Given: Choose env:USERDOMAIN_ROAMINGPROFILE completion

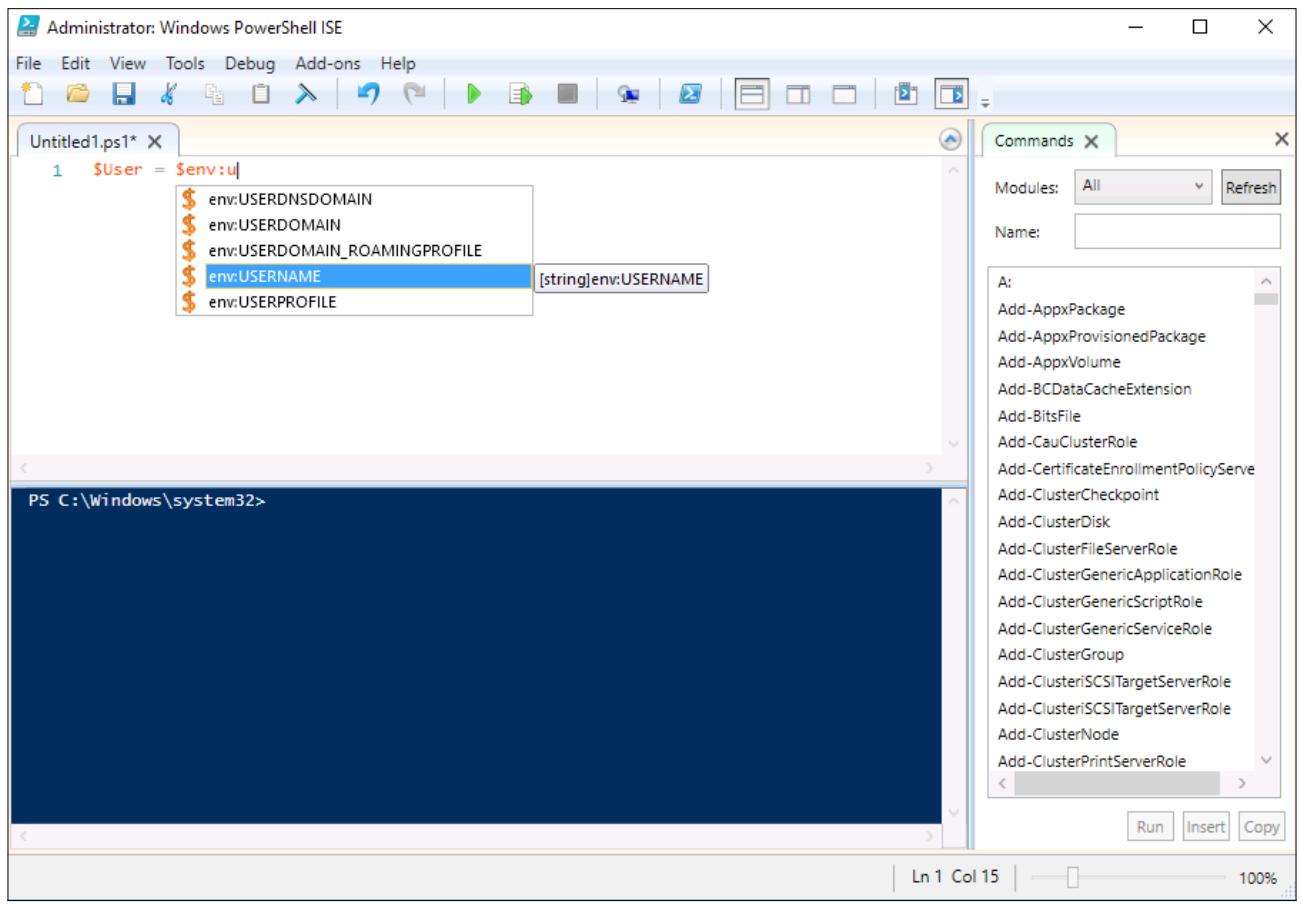Looking at the screenshot, I should (354, 250).
